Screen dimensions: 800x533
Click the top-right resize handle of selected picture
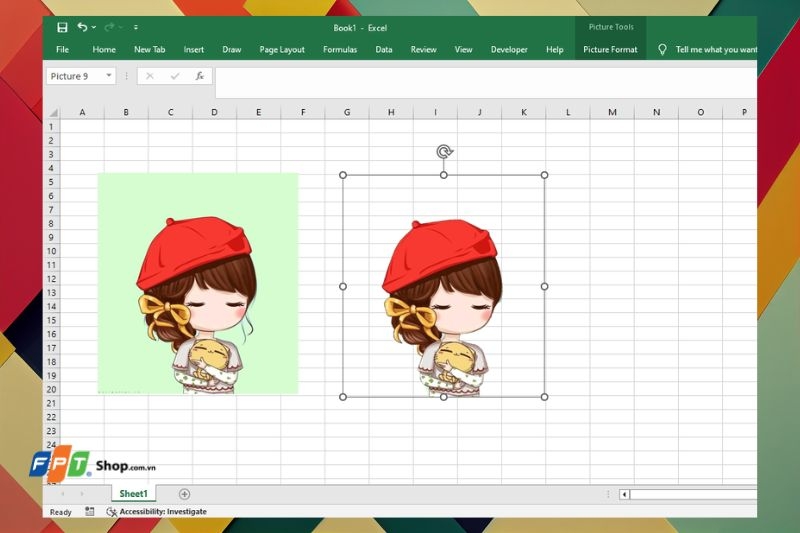(x=544, y=175)
